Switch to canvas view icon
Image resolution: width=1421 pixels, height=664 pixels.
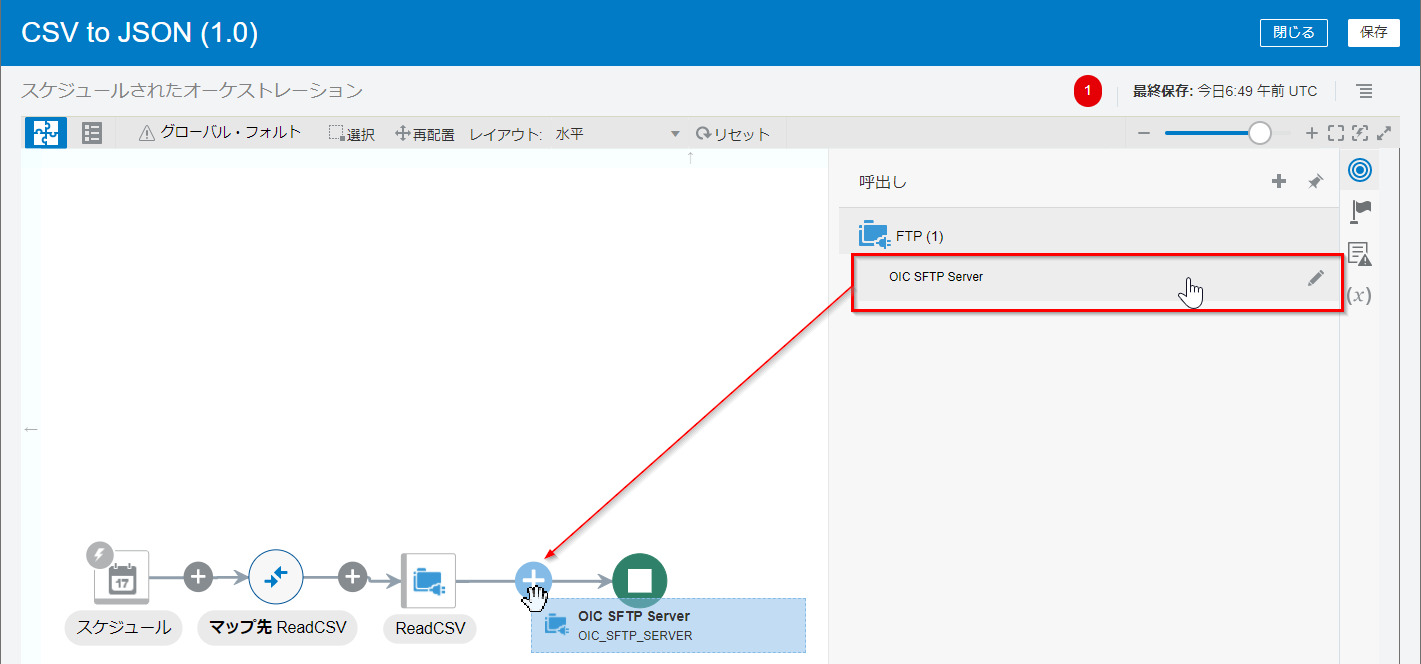(x=45, y=133)
